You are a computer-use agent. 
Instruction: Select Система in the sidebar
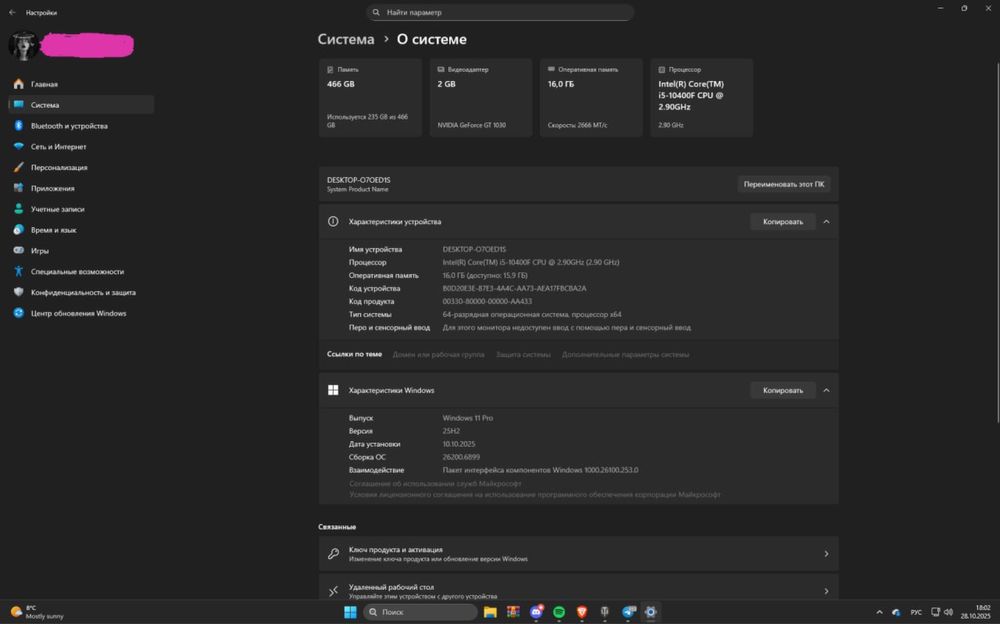(81, 105)
